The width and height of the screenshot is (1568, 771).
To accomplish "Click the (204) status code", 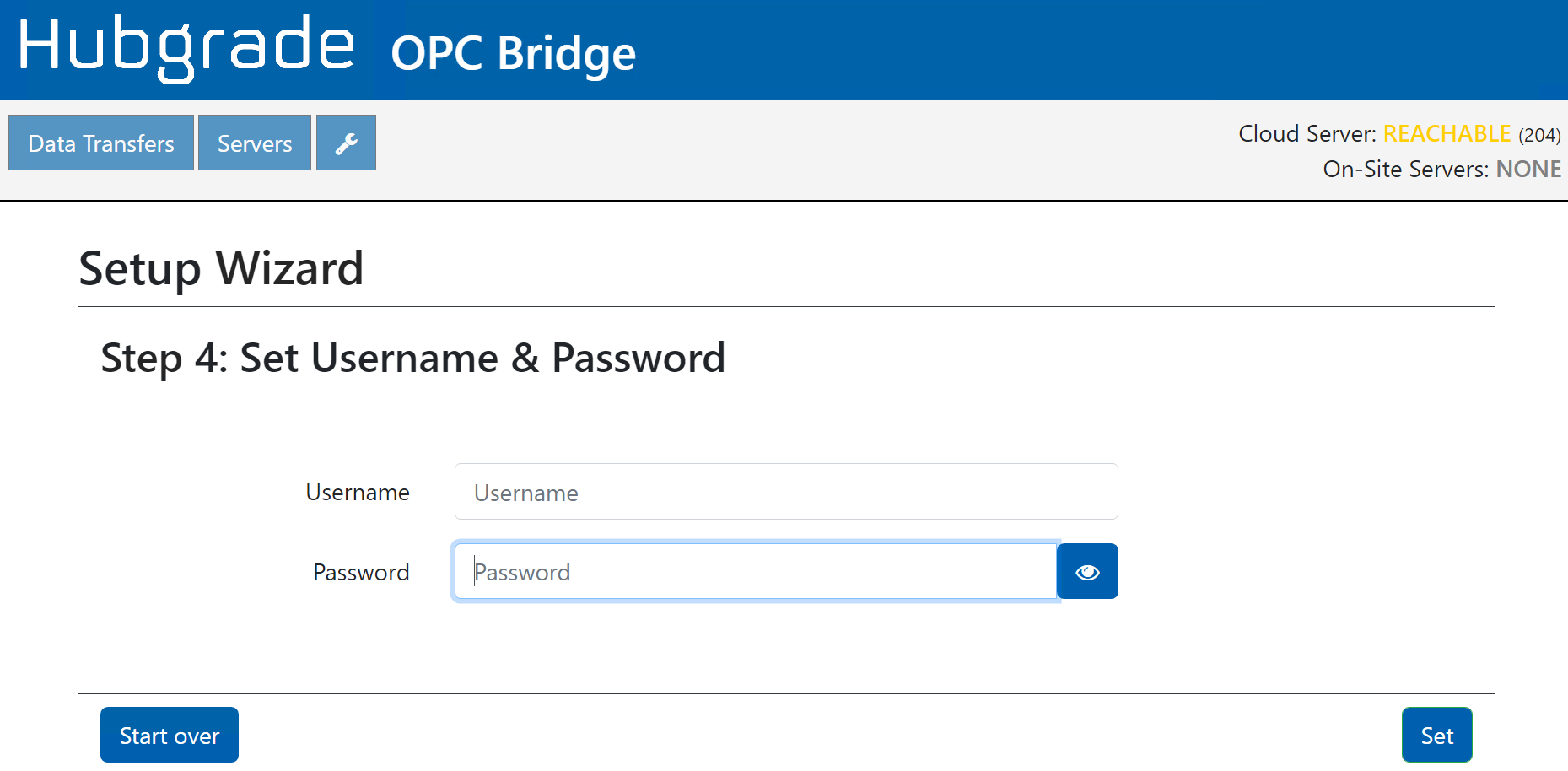I will (x=1539, y=135).
